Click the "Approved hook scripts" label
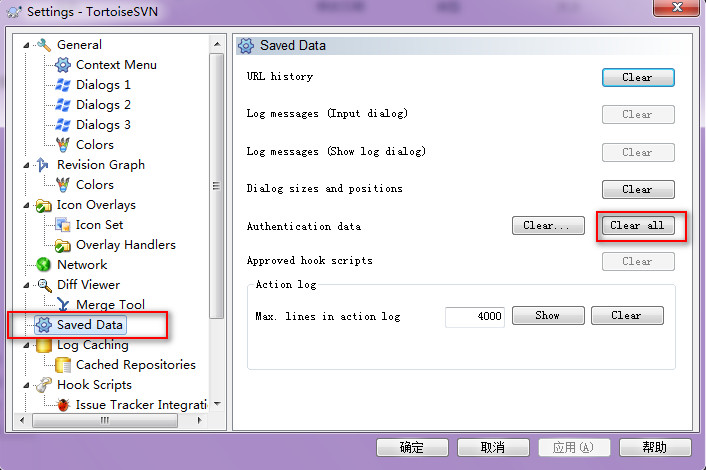Screen dimensions: 706x470 [x=310, y=261]
